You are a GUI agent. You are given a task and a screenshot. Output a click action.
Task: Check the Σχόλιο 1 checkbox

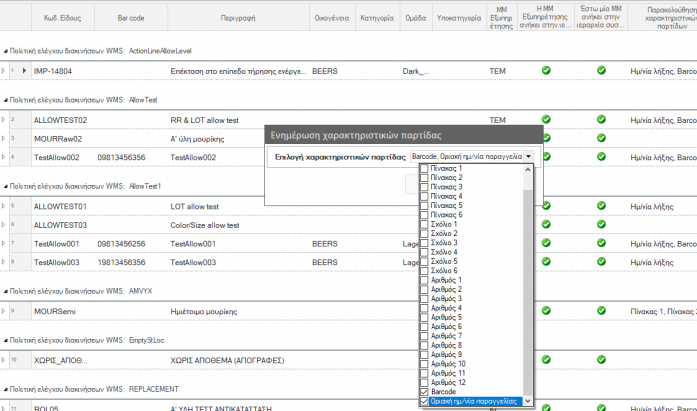coord(424,224)
